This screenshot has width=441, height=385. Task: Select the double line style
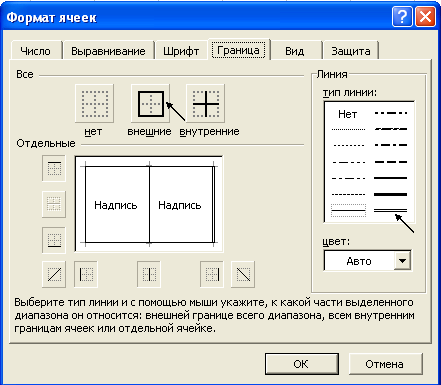click(391, 210)
